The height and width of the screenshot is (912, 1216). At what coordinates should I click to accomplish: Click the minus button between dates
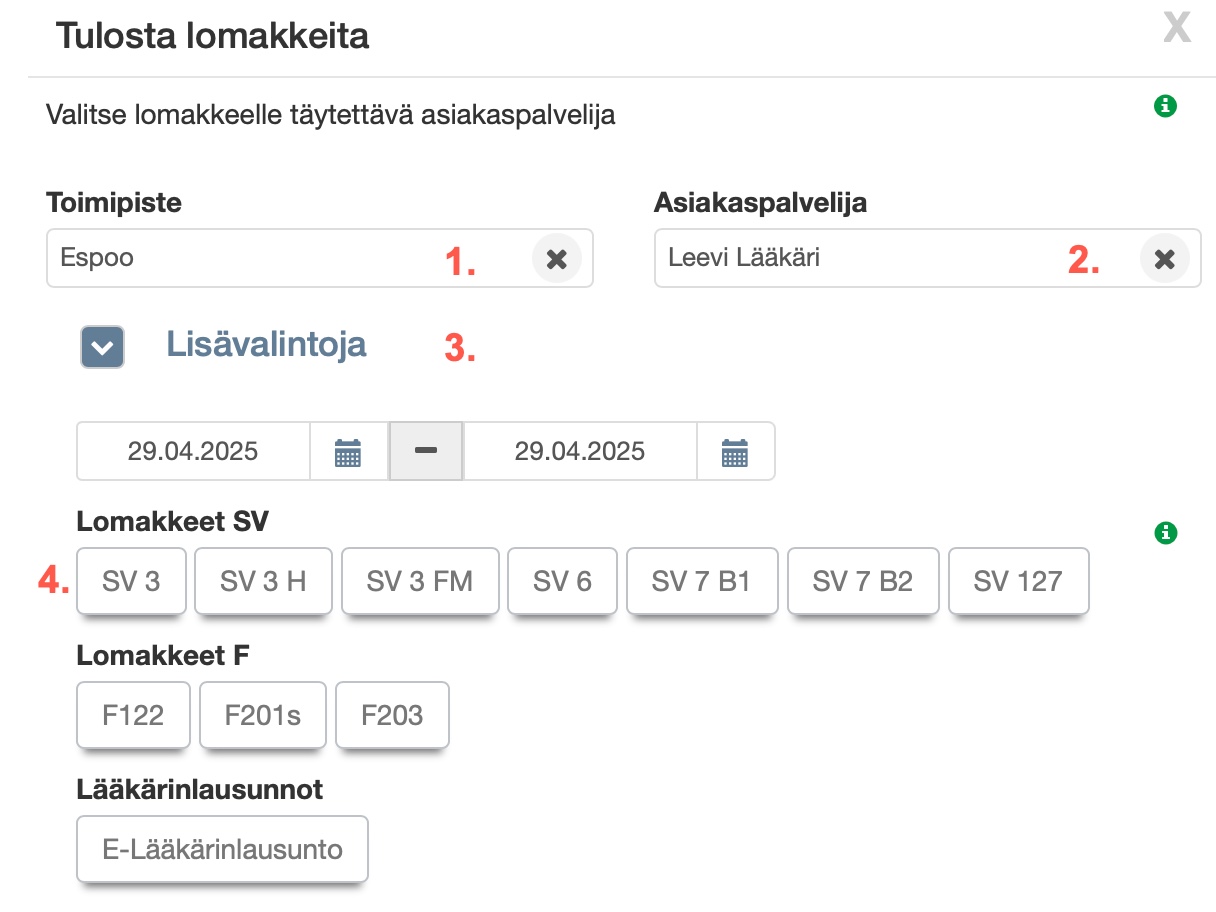pyautogui.click(x=426, y=452)
